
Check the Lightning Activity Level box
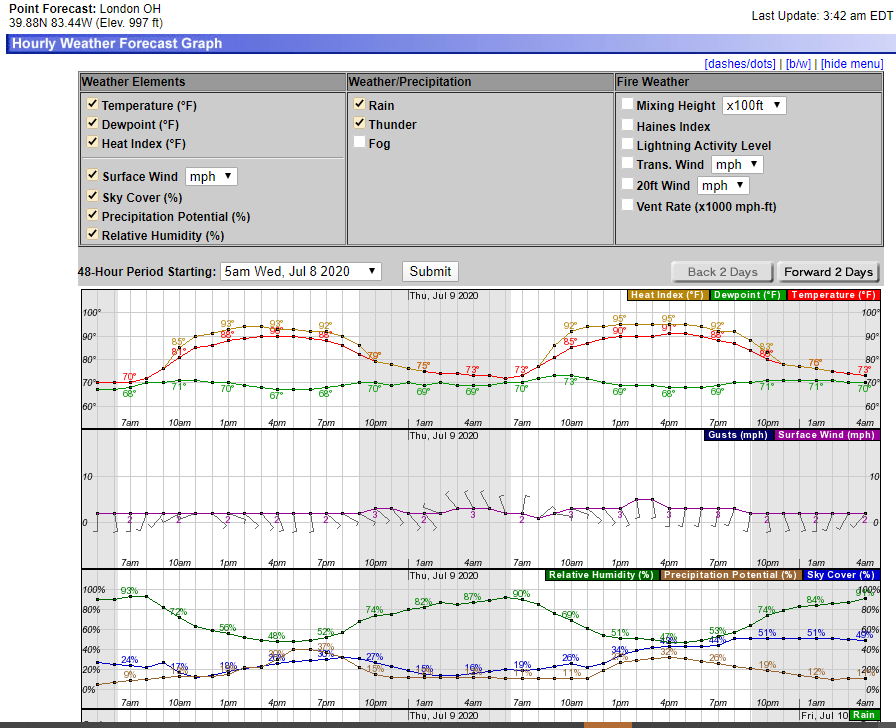coord(627,145)
